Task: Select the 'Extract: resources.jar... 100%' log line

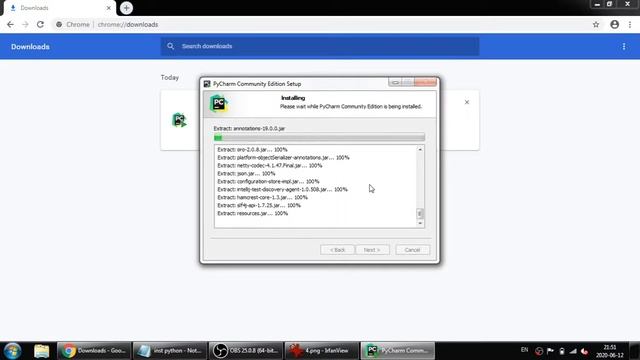Action: tap(252, 213)
